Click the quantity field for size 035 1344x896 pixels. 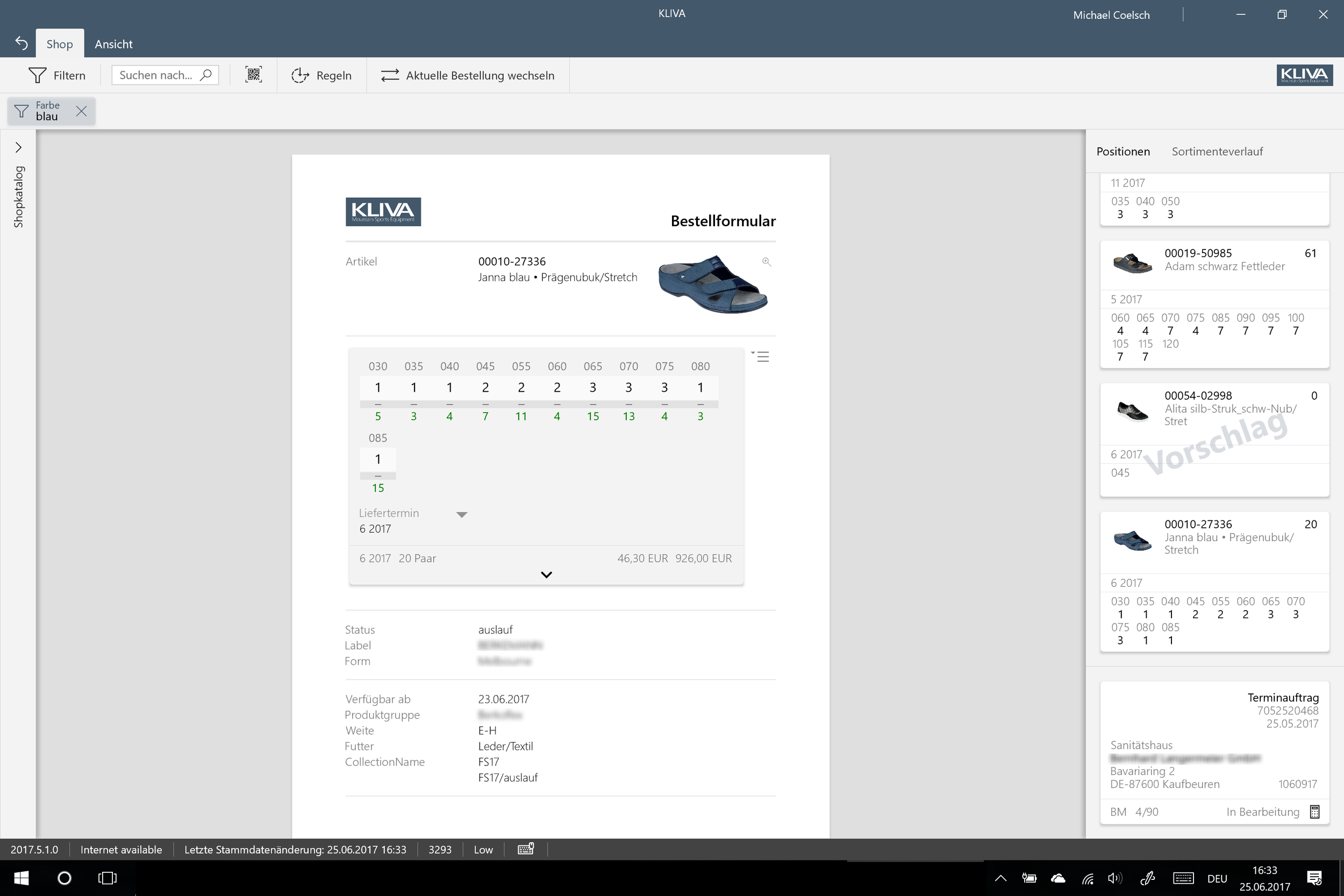[414, 388]
